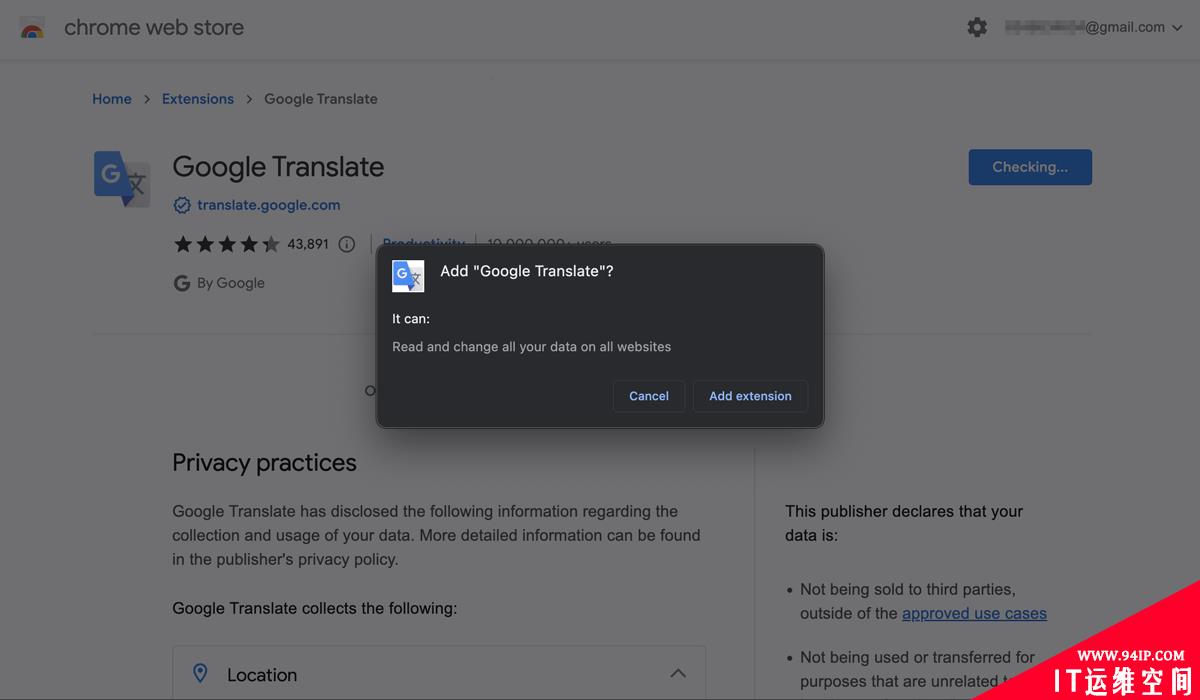Click the "Add "Google Translate"?" dialog title

[x=527, y=271]
